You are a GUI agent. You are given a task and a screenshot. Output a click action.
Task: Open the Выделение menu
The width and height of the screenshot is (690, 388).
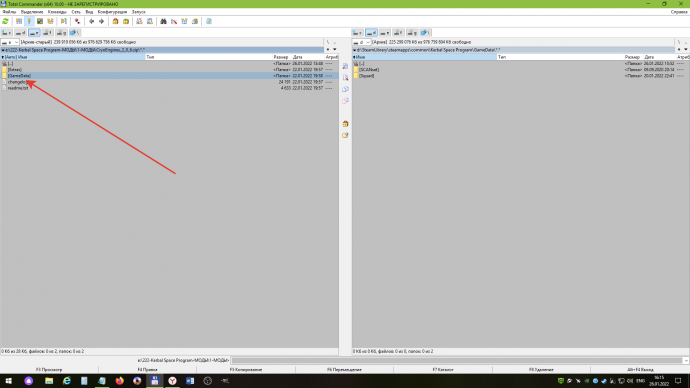[x=32, y=12]
